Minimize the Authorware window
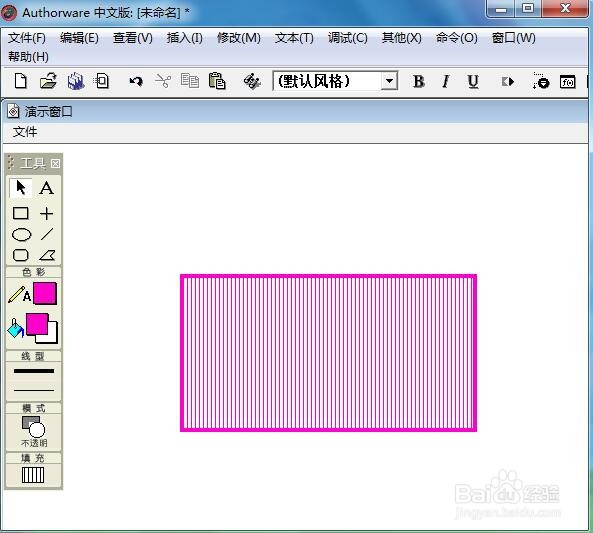 point(501,9)
